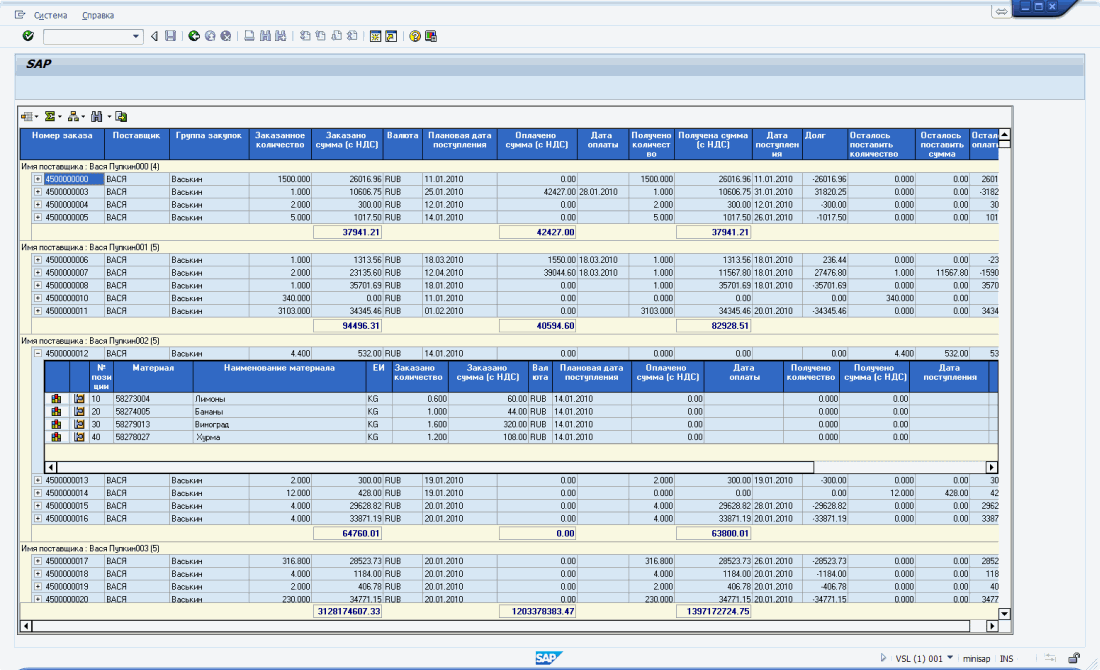
Task: Click the Наименование материала sub-table header
Action: pos(279,377)
